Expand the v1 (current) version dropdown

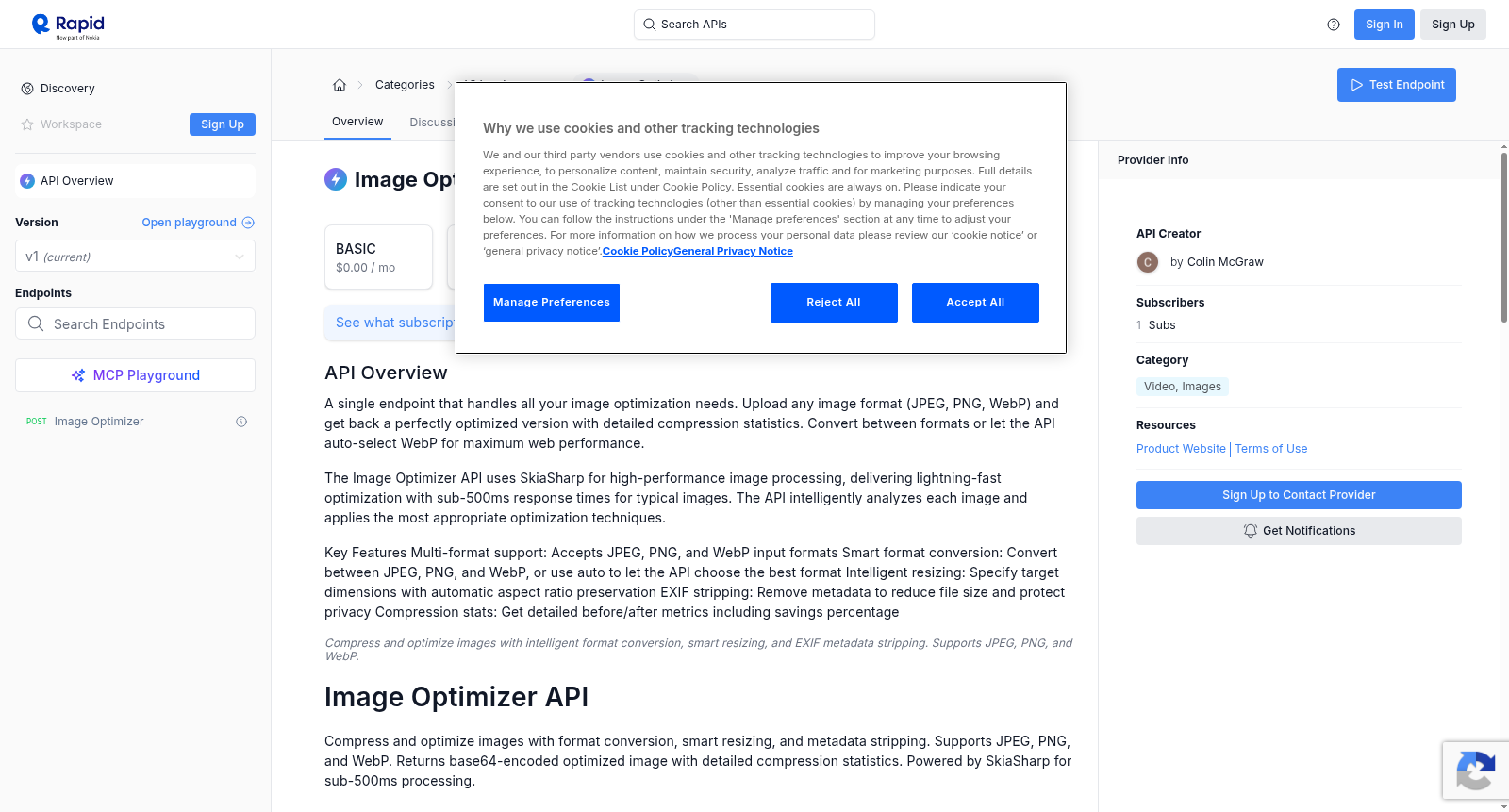pos(135,257)
